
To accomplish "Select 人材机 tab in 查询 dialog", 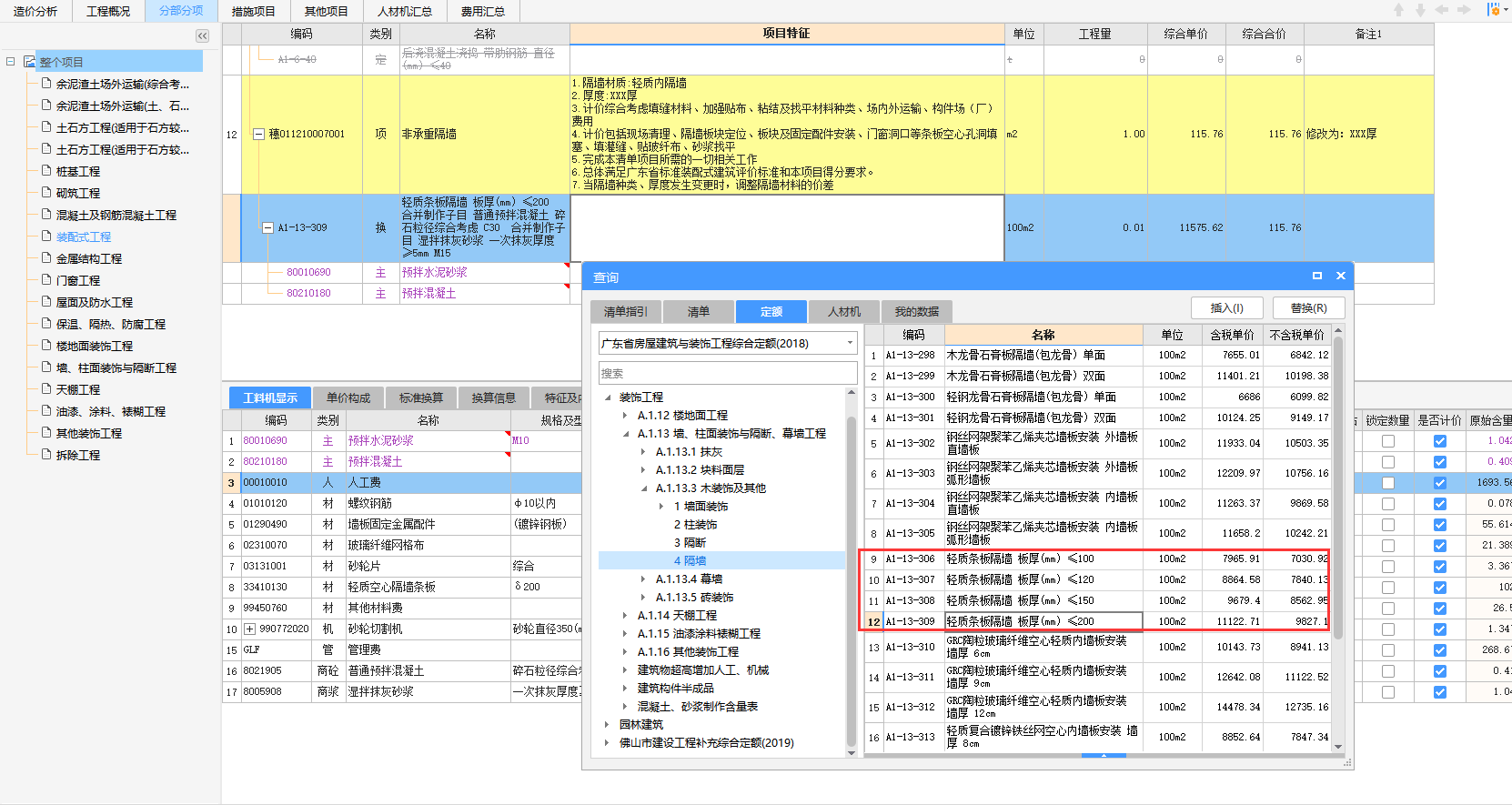I will [843, 311].
